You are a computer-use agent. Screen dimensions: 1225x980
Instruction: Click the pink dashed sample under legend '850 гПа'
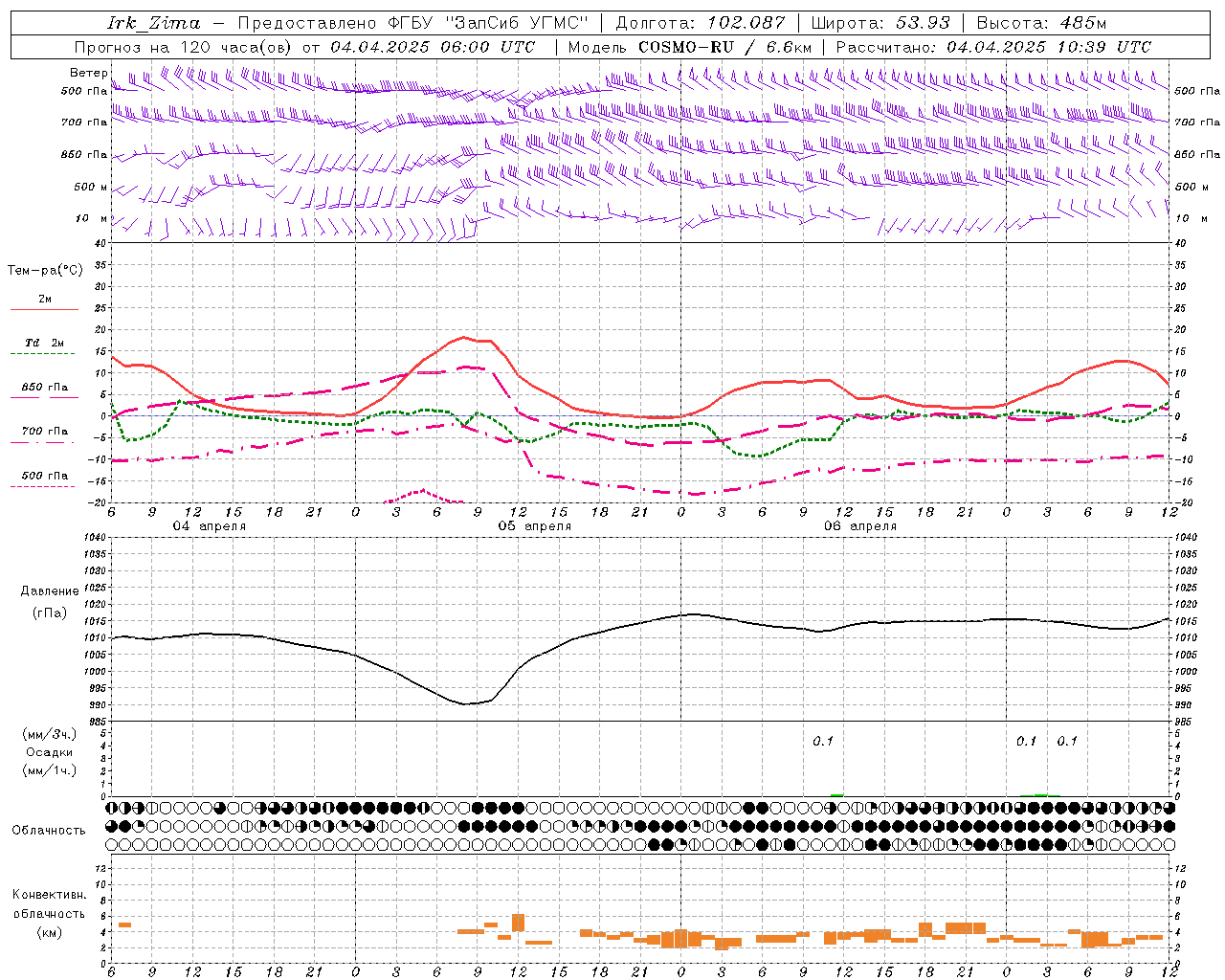(44, 398)
